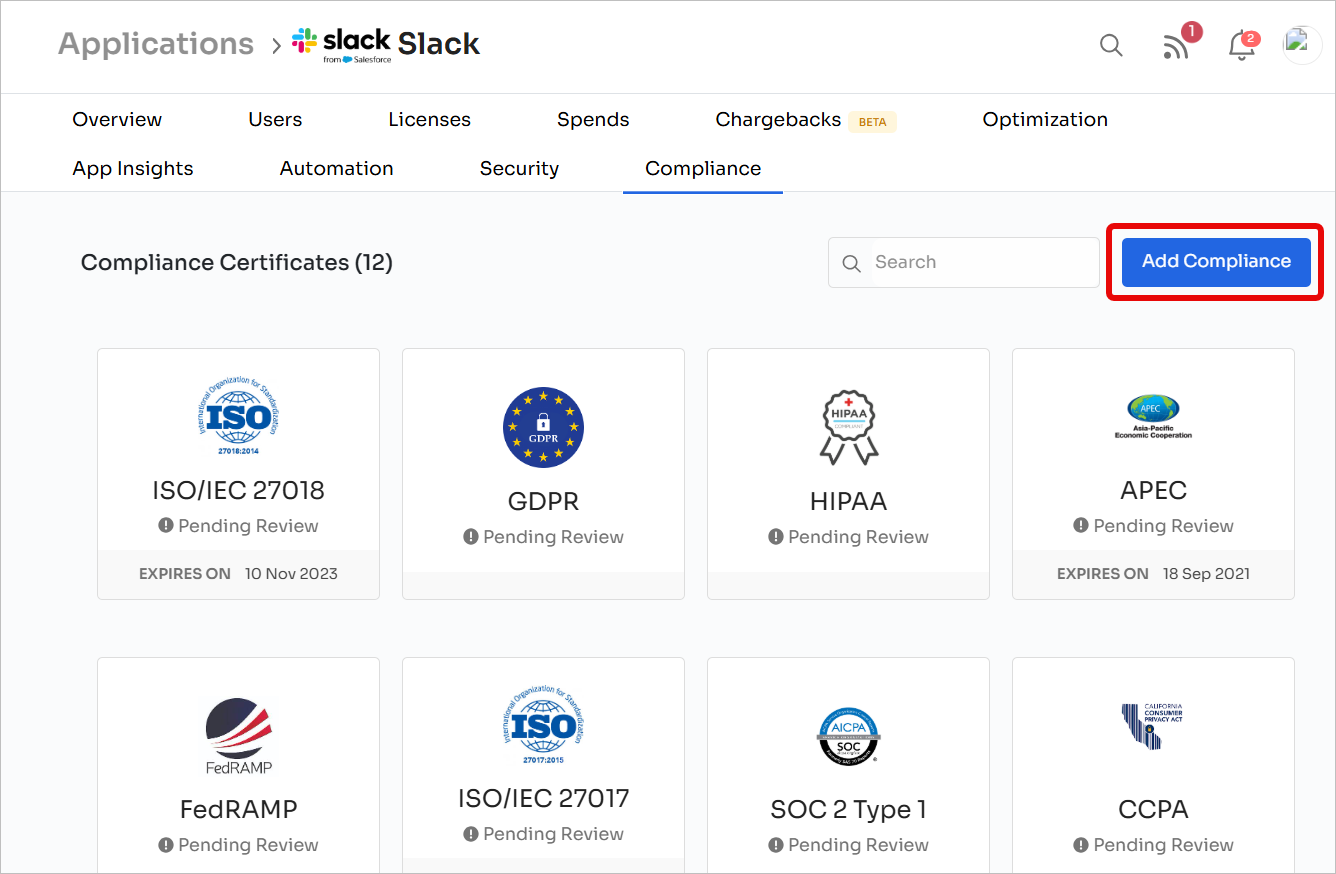Click the Add Compliance button

(x=1216, y=262)
